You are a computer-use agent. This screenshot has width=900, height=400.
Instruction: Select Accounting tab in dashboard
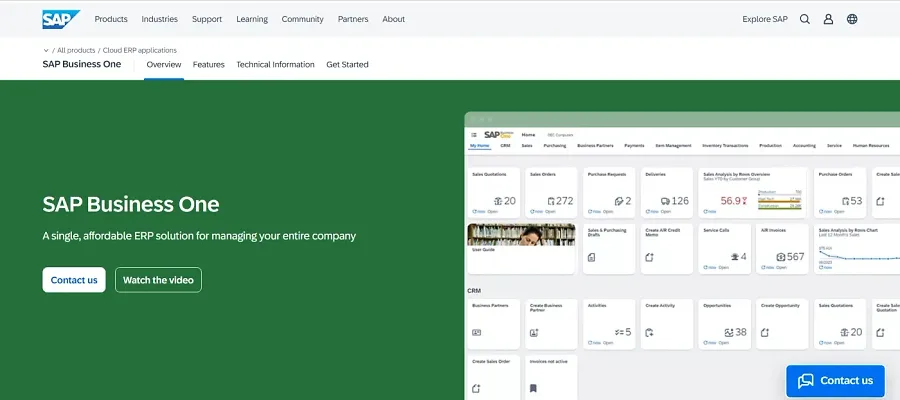click(804, 146)
